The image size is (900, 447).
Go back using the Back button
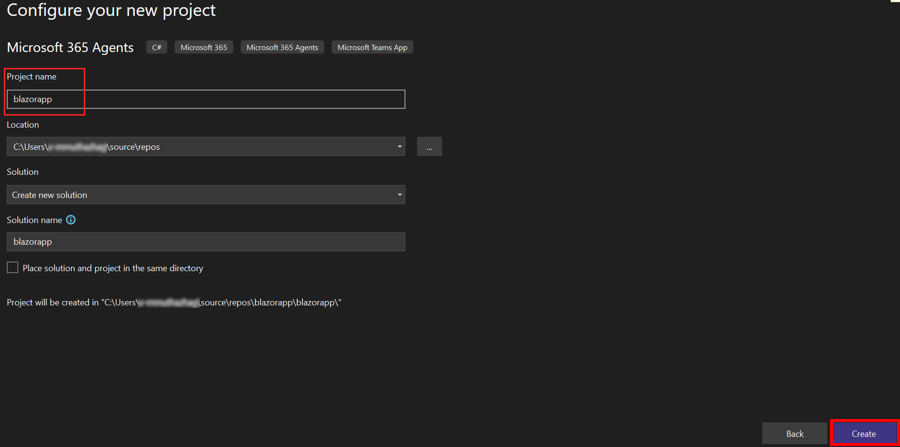[794, 433]
